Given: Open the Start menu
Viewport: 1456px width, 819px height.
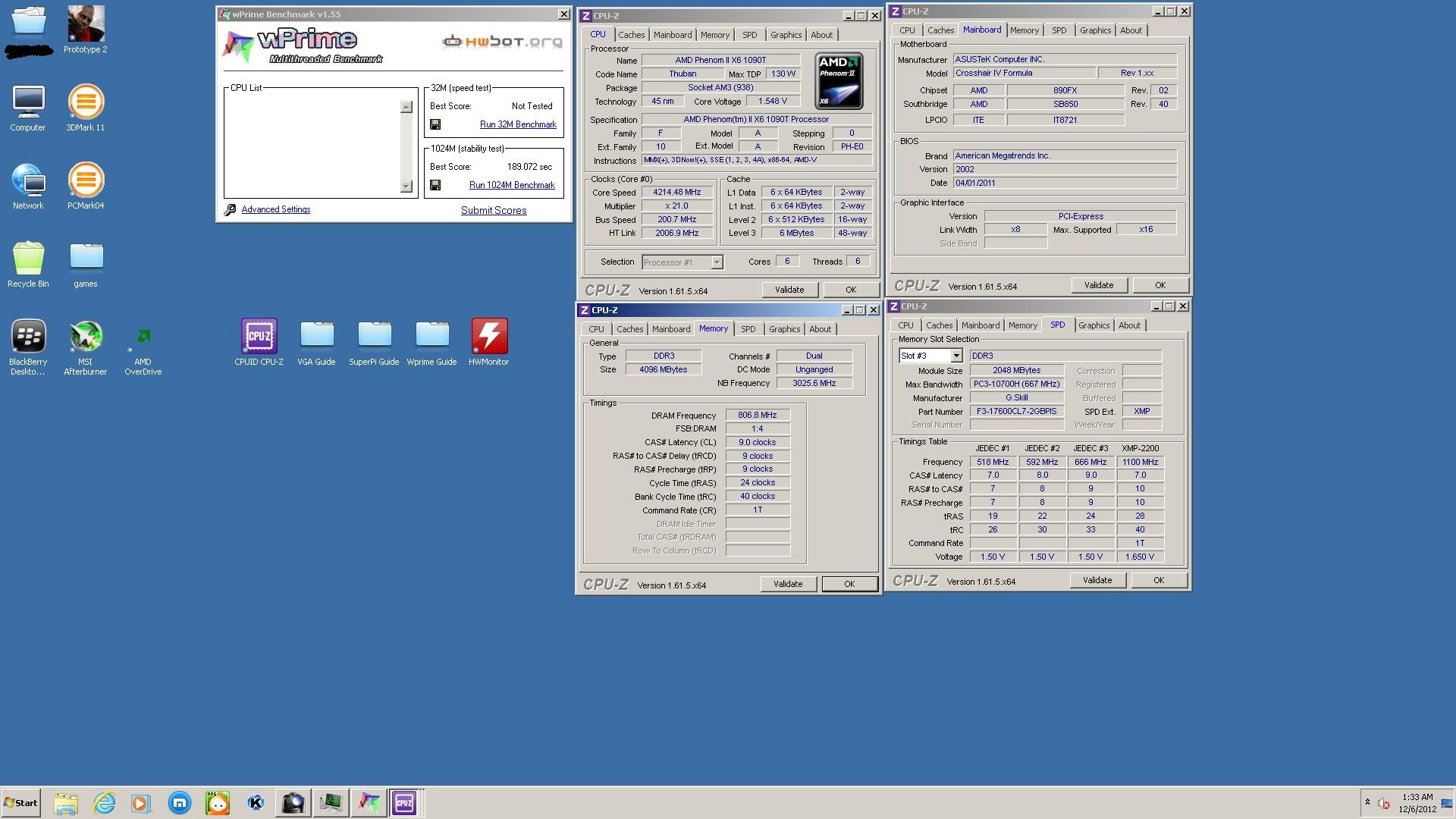Looking at the screenshot, I should point(20,803).
